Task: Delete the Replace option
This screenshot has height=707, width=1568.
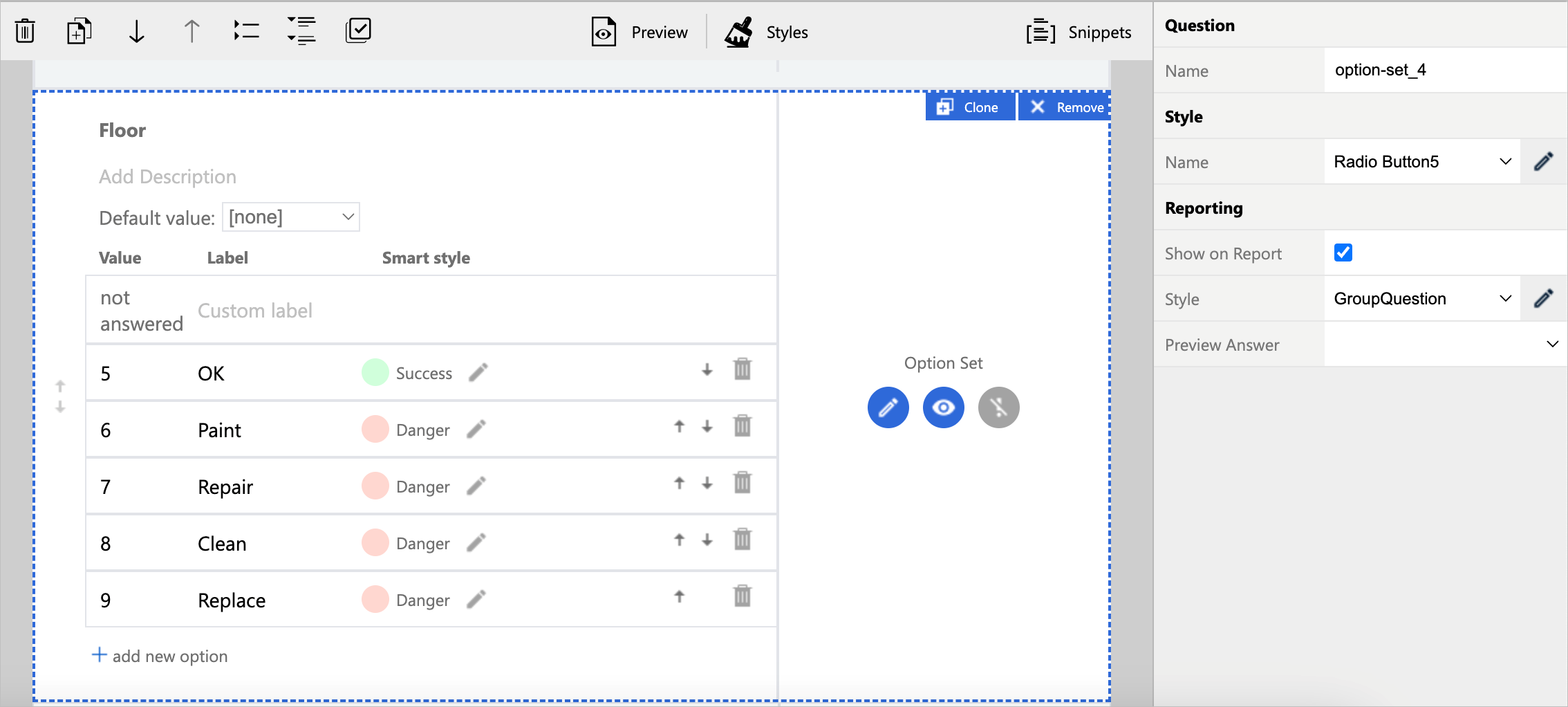Action: [742, 596]
